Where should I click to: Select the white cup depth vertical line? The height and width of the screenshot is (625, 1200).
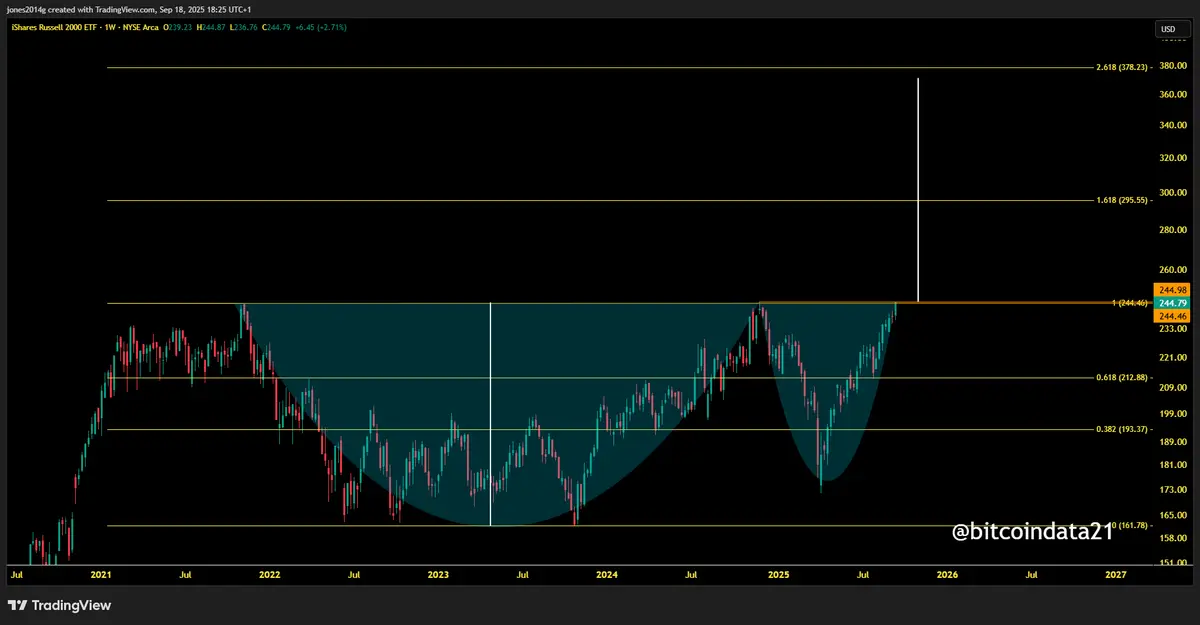[x=490, y=414]
